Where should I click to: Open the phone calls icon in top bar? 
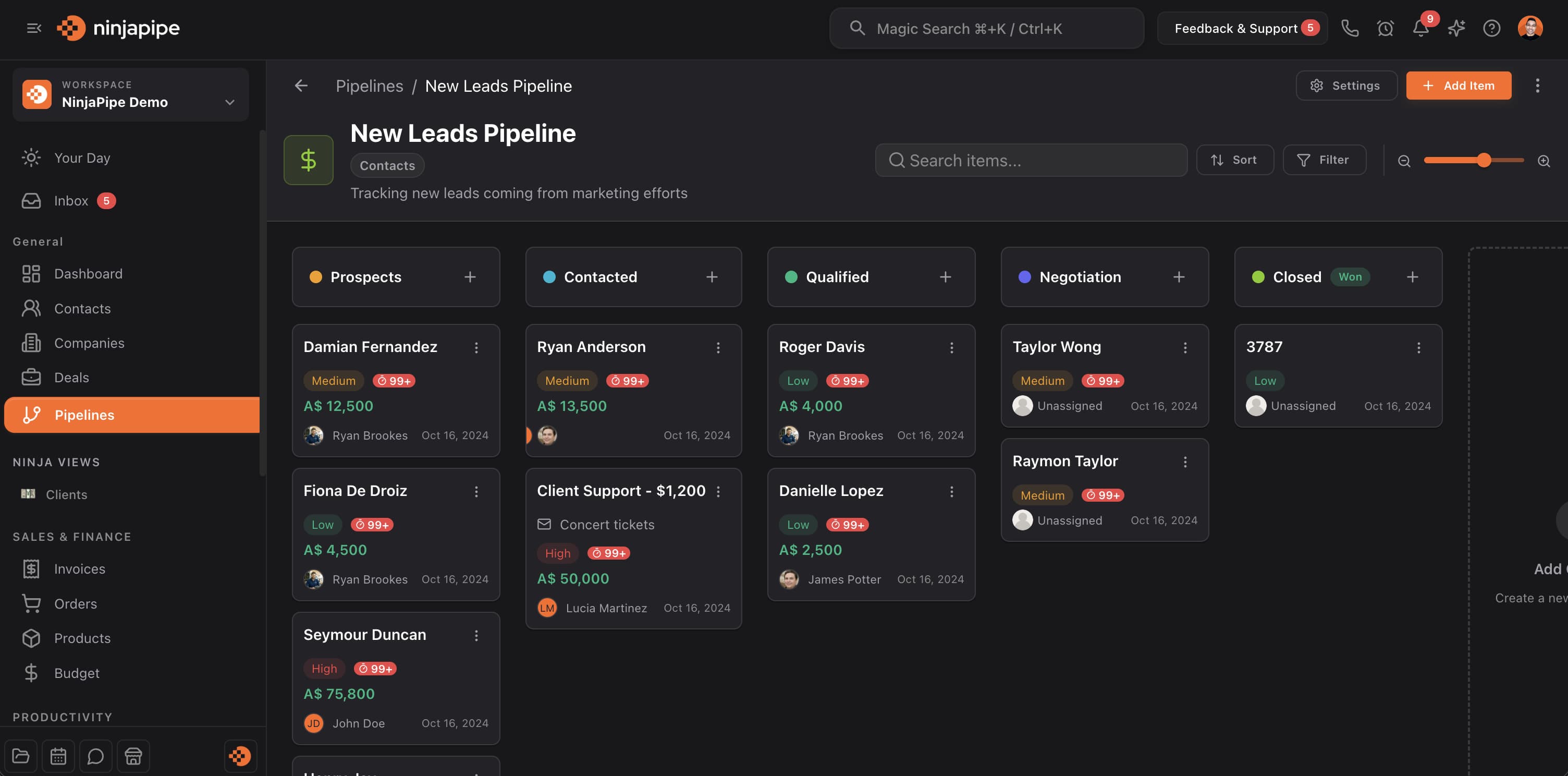point(1350,28)
